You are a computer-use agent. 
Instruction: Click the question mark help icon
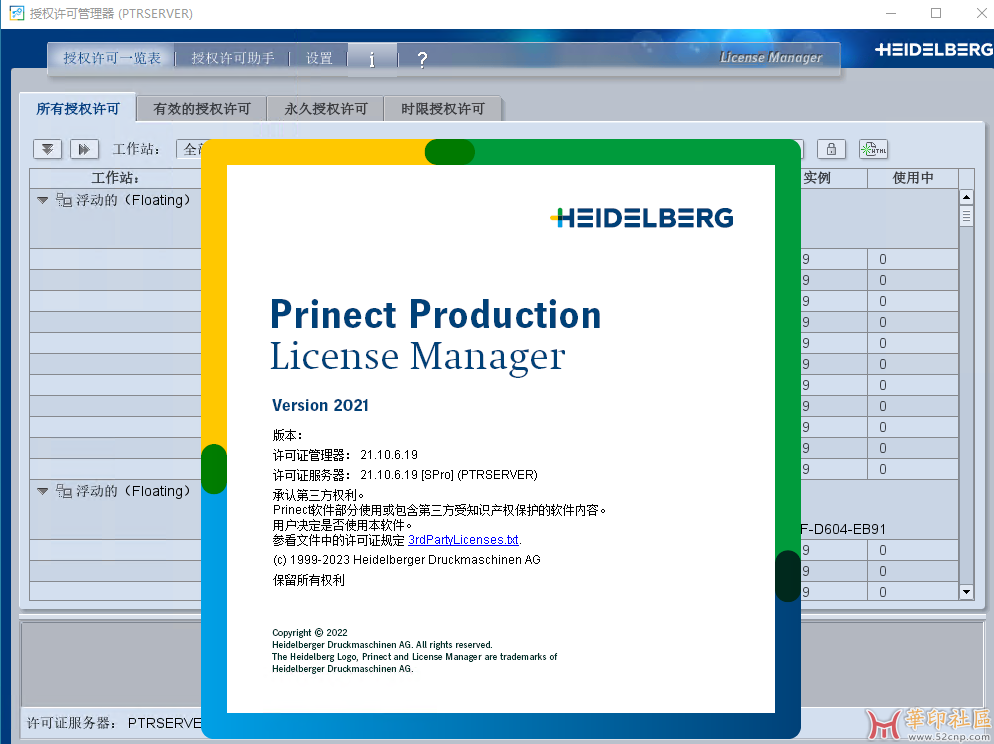[x=422, y=60]
